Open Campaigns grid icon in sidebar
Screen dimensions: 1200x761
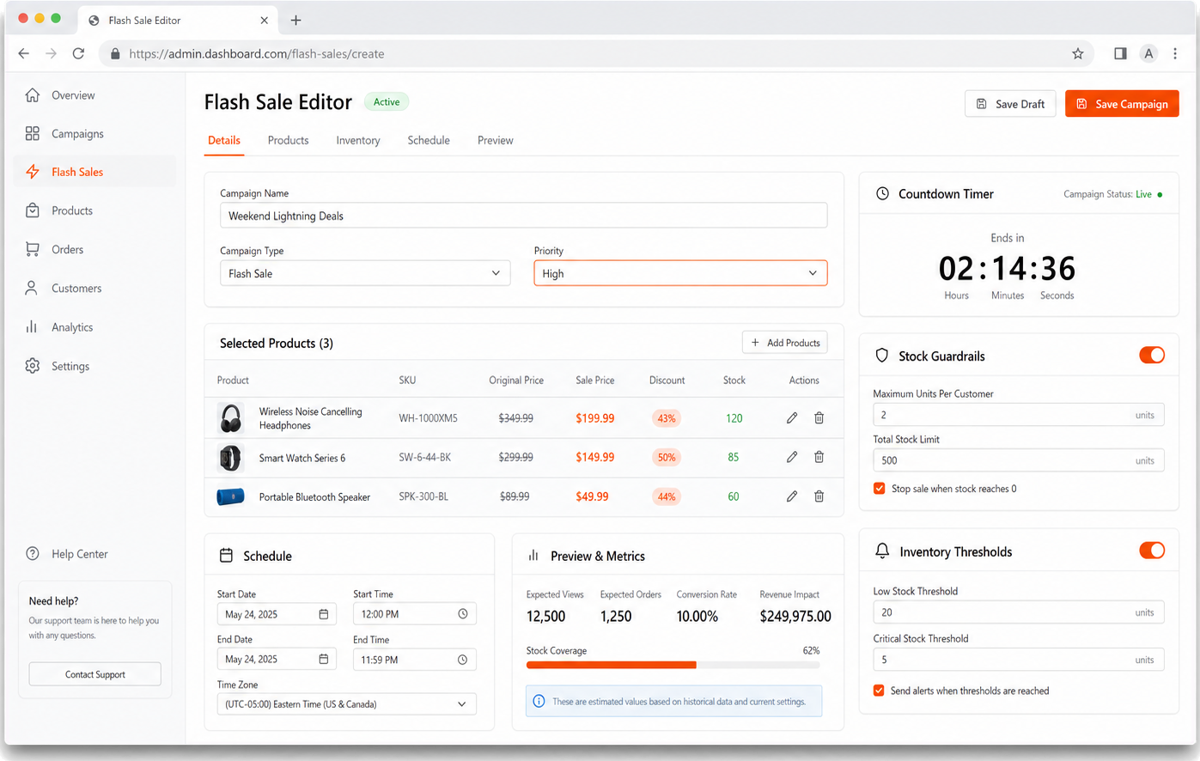click(x=33, y=133)
